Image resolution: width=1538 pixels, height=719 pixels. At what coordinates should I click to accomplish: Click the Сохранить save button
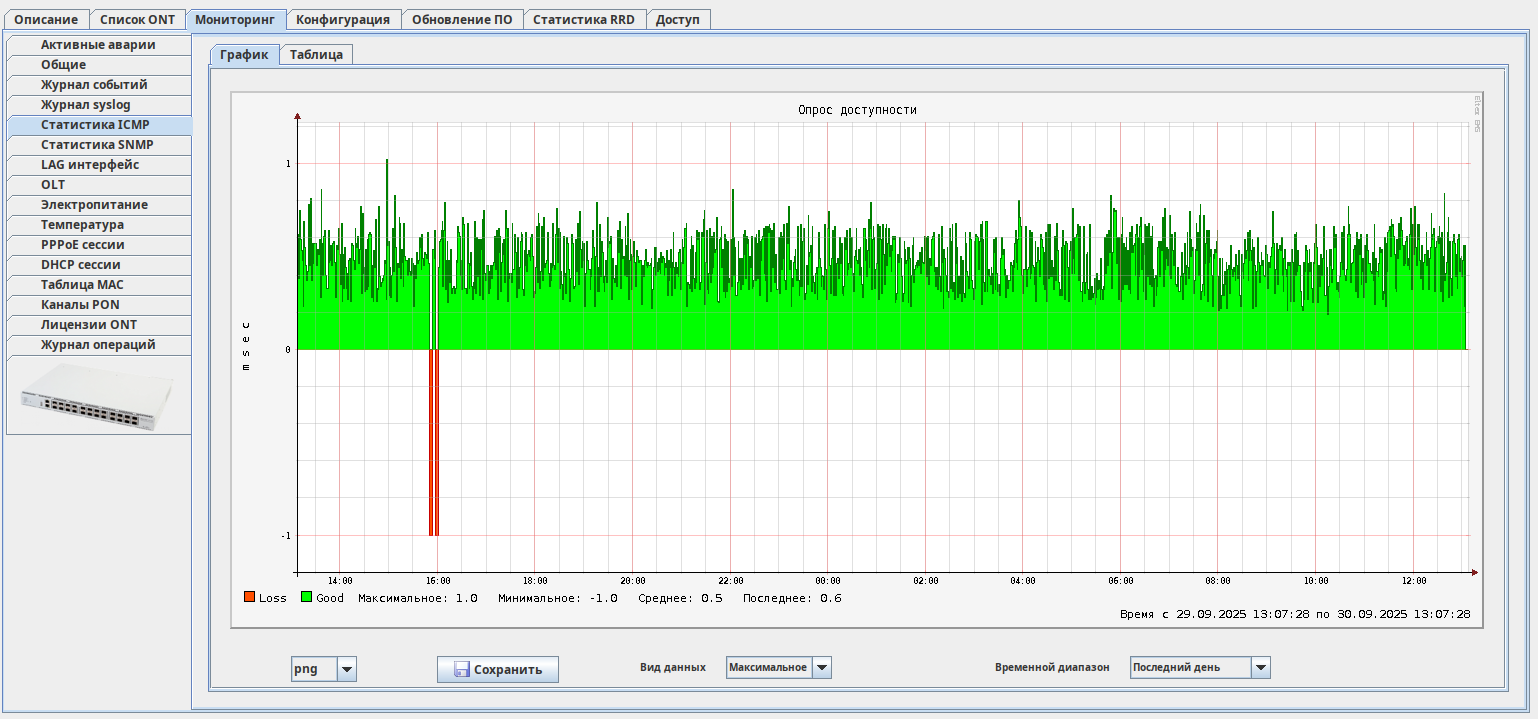pyautogui.click(x=497, y=669)
